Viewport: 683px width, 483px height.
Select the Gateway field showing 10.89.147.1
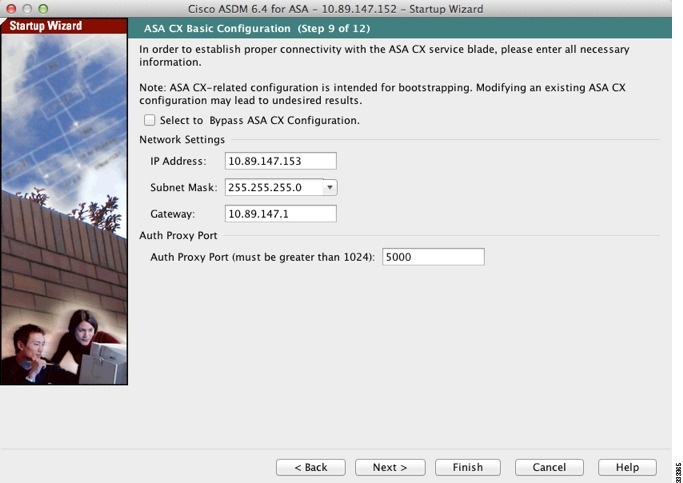click(281, 214)
